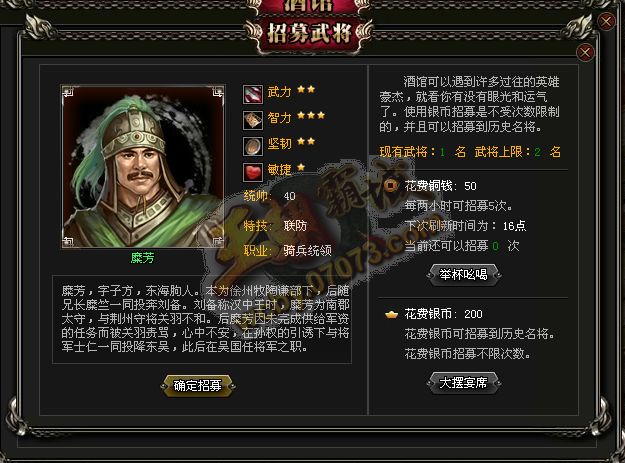Click the 大摆宴席 silver recruit button
Image resolution: width=625 pixels, height=463 pixels.
(x=463, y=383)
